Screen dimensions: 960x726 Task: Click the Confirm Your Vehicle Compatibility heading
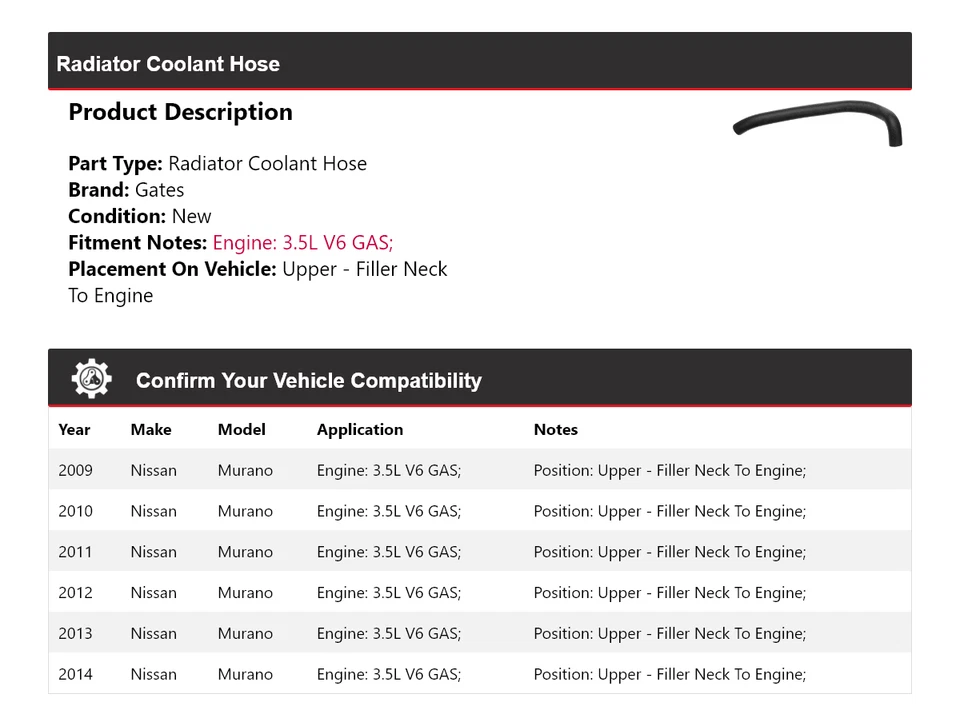[x=308, y=381]
